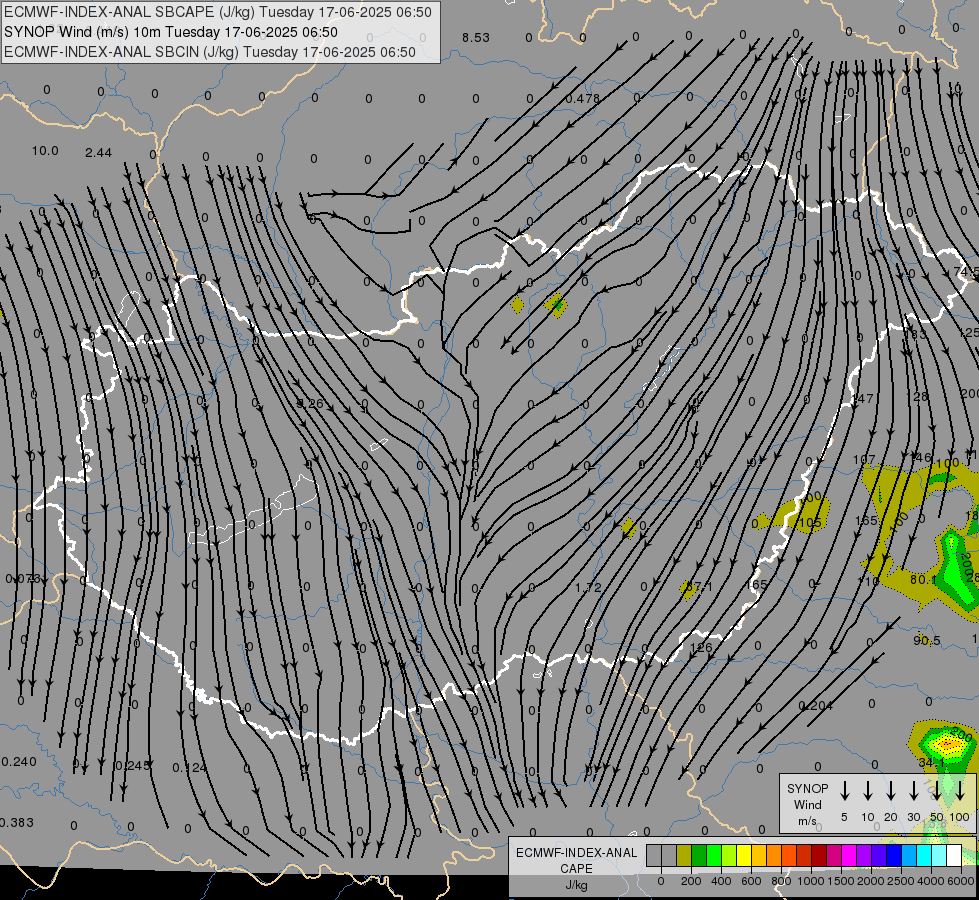Pick the bright magenta CAPE legend swatch
The image size is (979, 900).
tap(849, 855)
